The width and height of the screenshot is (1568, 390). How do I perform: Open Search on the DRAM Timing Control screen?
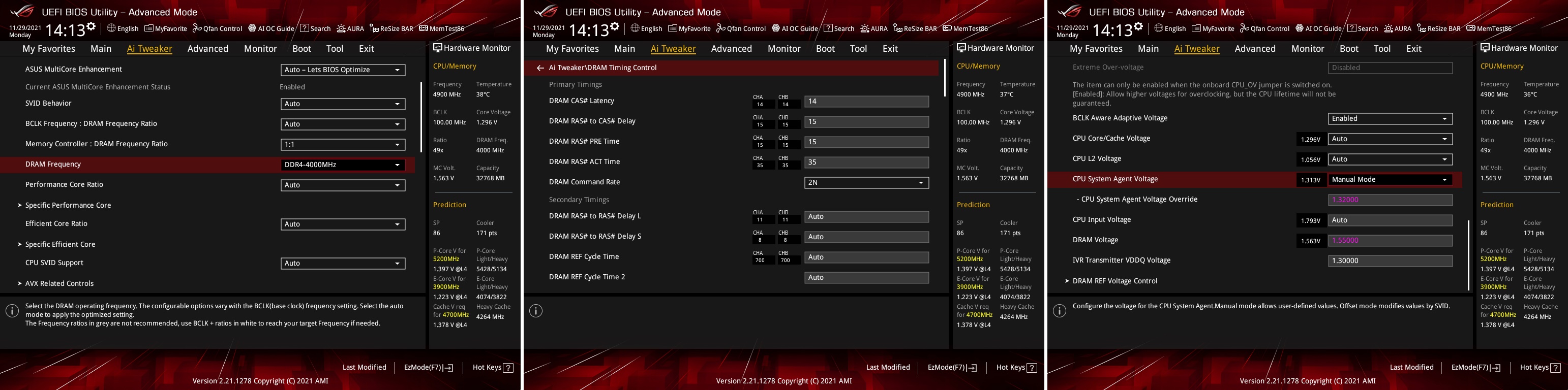click(x=839, y=28)
